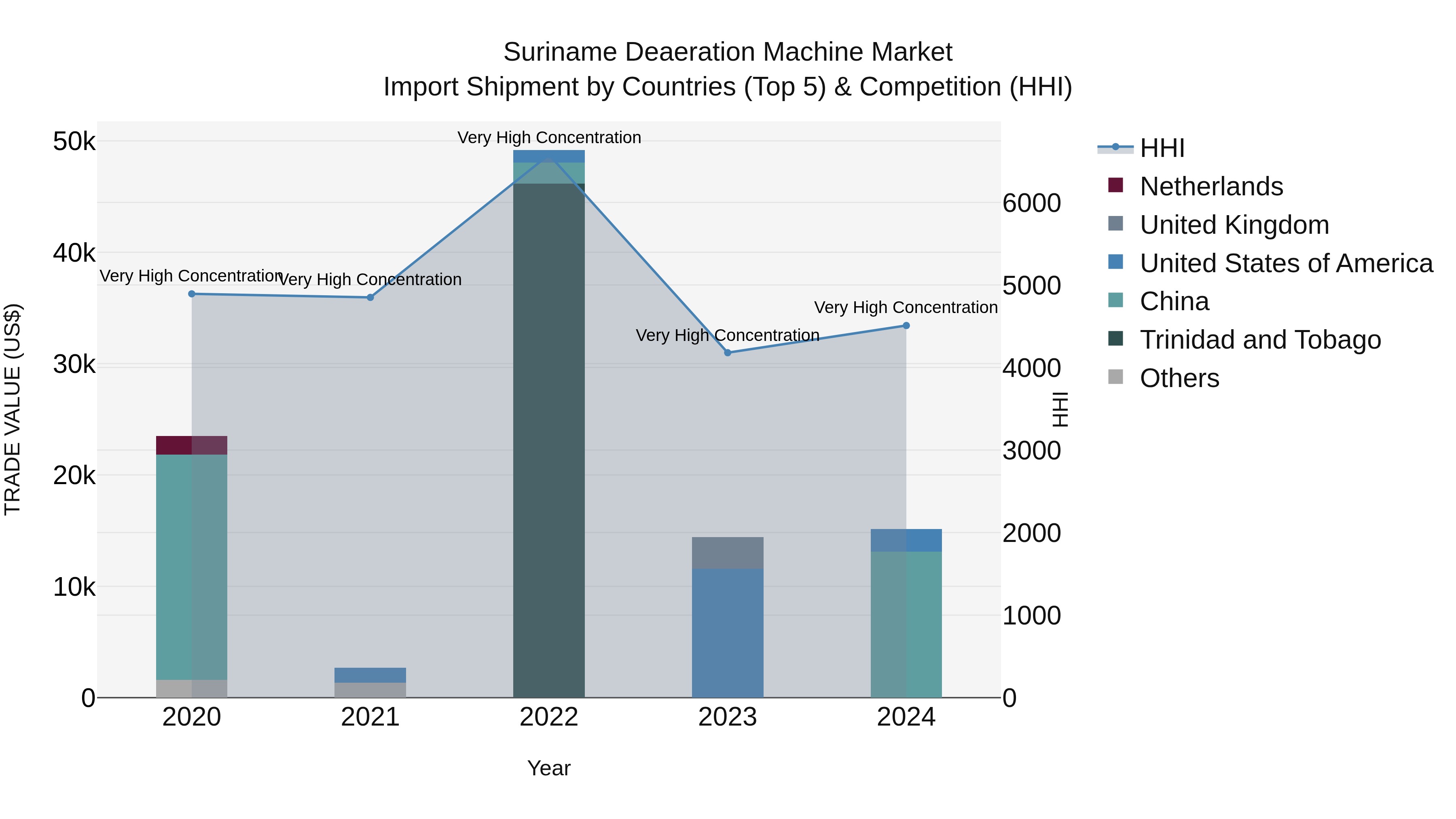Click the 6000 HHI axis tick
This screenshot has width=1456, height=819.
1031,203
